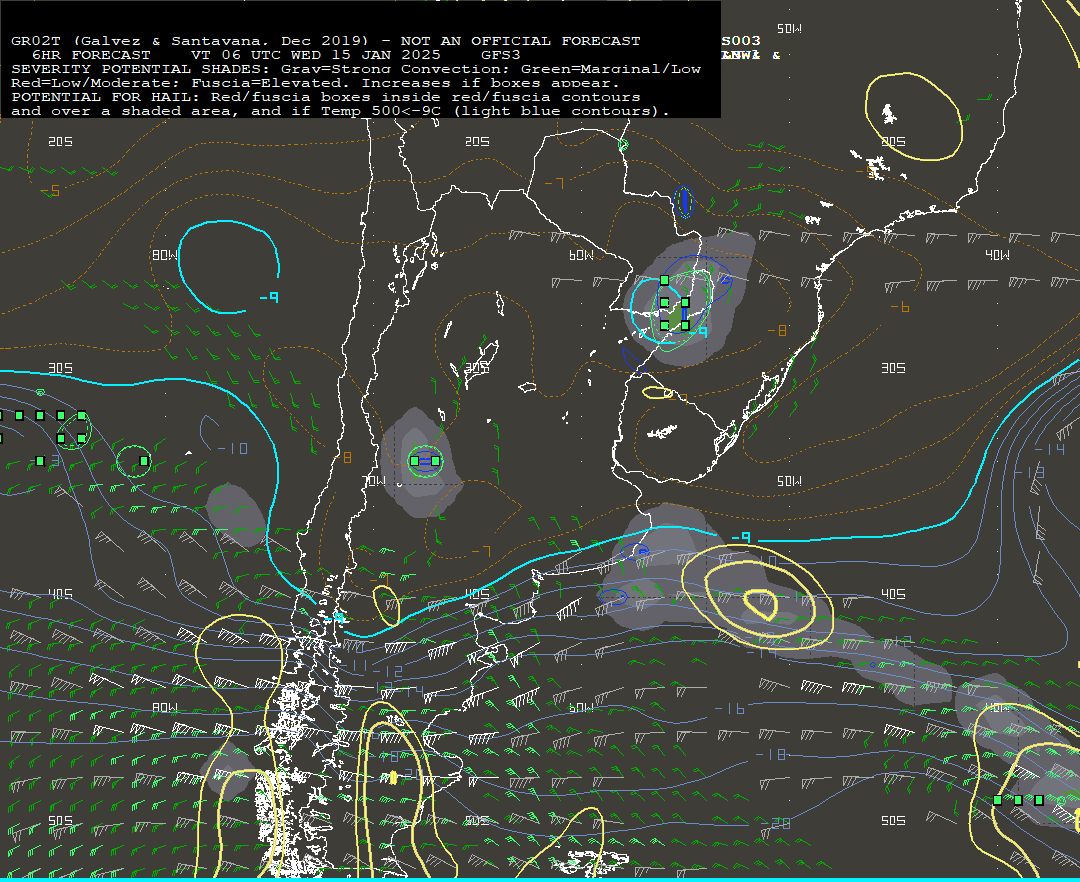Select the 'GFS3' model label

click(501, 55)
